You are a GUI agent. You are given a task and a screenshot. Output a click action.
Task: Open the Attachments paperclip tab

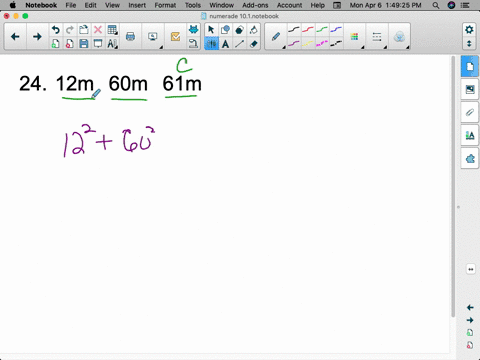[x=470, y=112]
